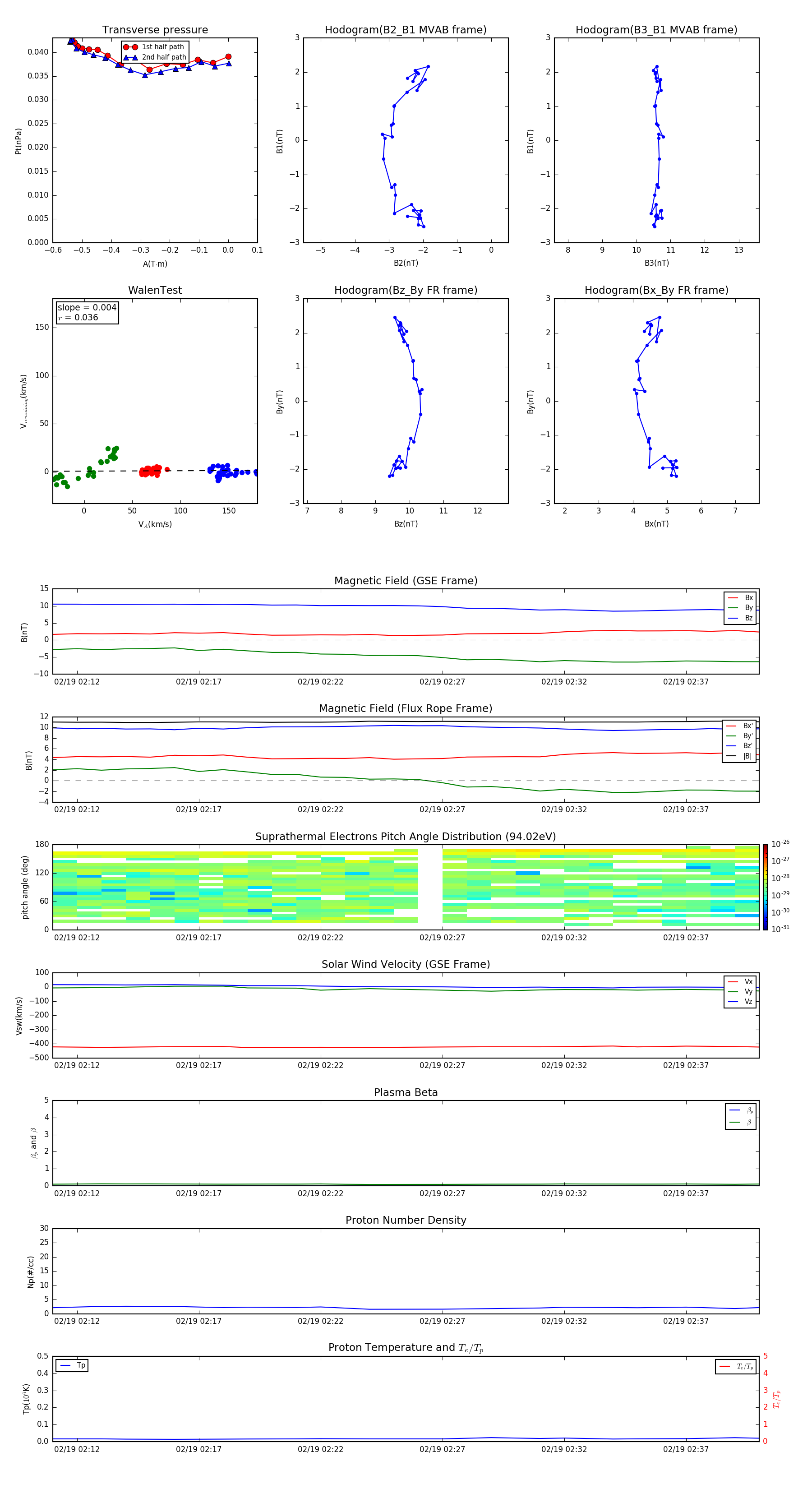Image resolution: width=812 pixels, height=1489 pixels.
Task: Click the "Solar Wind Velocity (GSE Frame)" title
Action: [x=406, y=964]
